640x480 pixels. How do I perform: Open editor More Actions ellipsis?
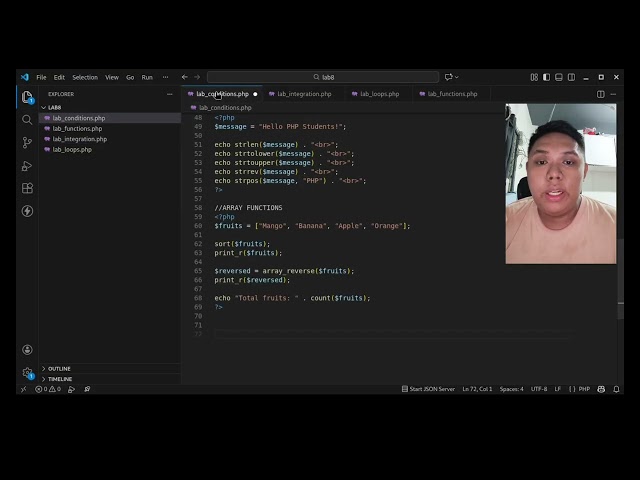pyautogui.click(x=613, y=94)
